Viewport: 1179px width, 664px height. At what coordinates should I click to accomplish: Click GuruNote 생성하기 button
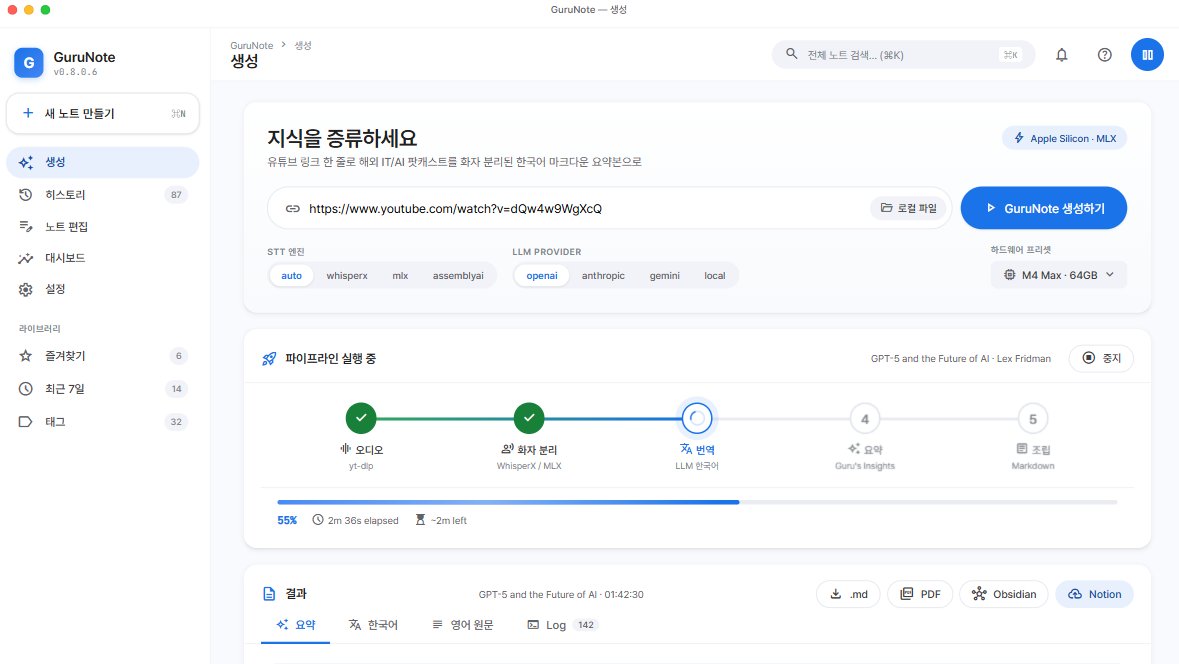(1044, 208)
